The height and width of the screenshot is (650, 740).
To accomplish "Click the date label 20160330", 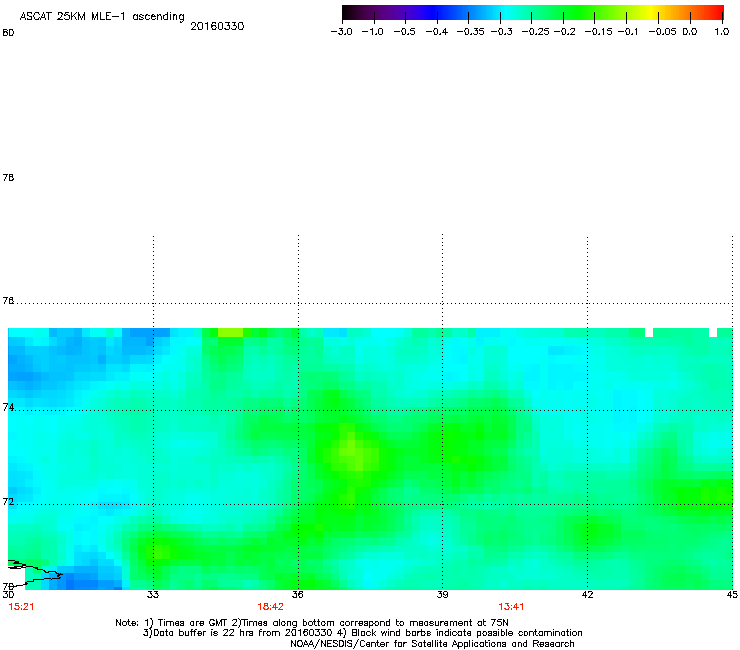I will (x=217, y=26).
